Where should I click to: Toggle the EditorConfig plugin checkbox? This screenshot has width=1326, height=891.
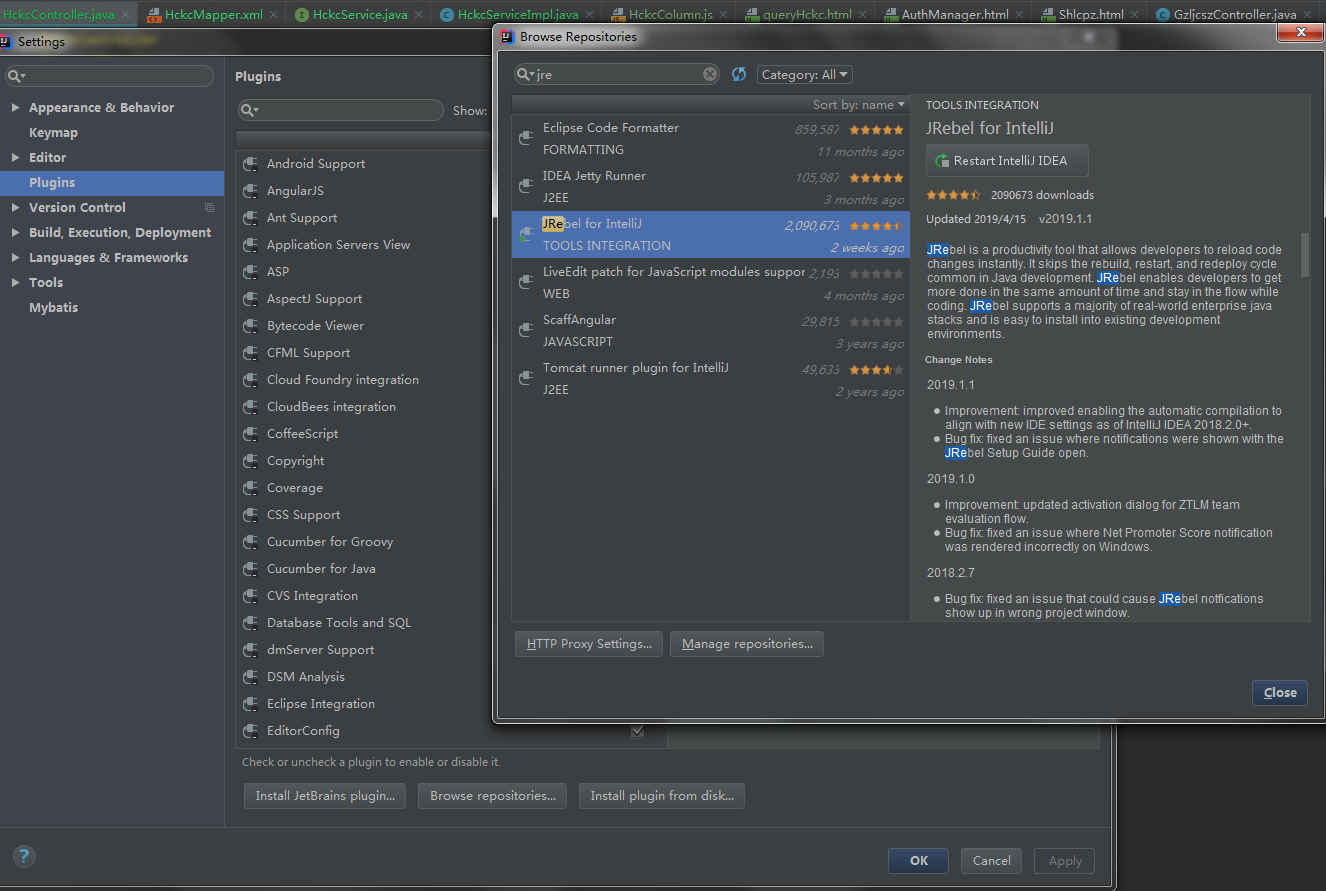[x=637, y=731]
